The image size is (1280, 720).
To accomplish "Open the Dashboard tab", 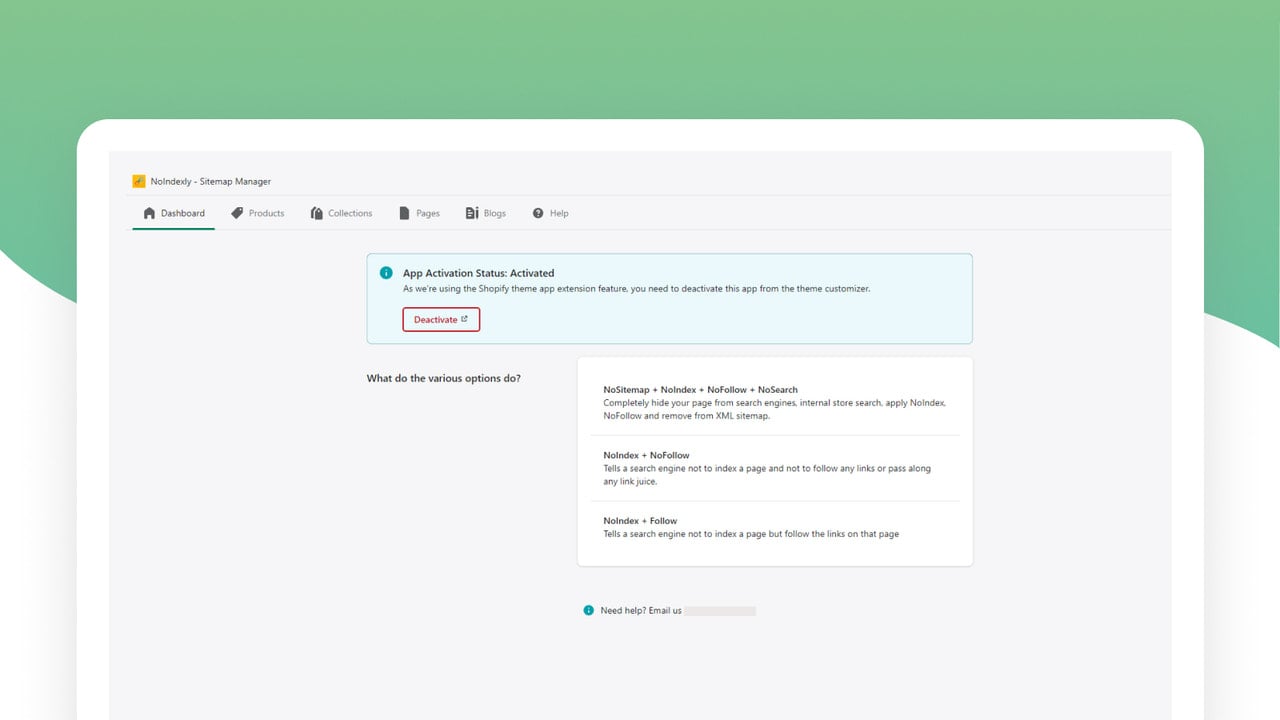I will pos(174,213).
